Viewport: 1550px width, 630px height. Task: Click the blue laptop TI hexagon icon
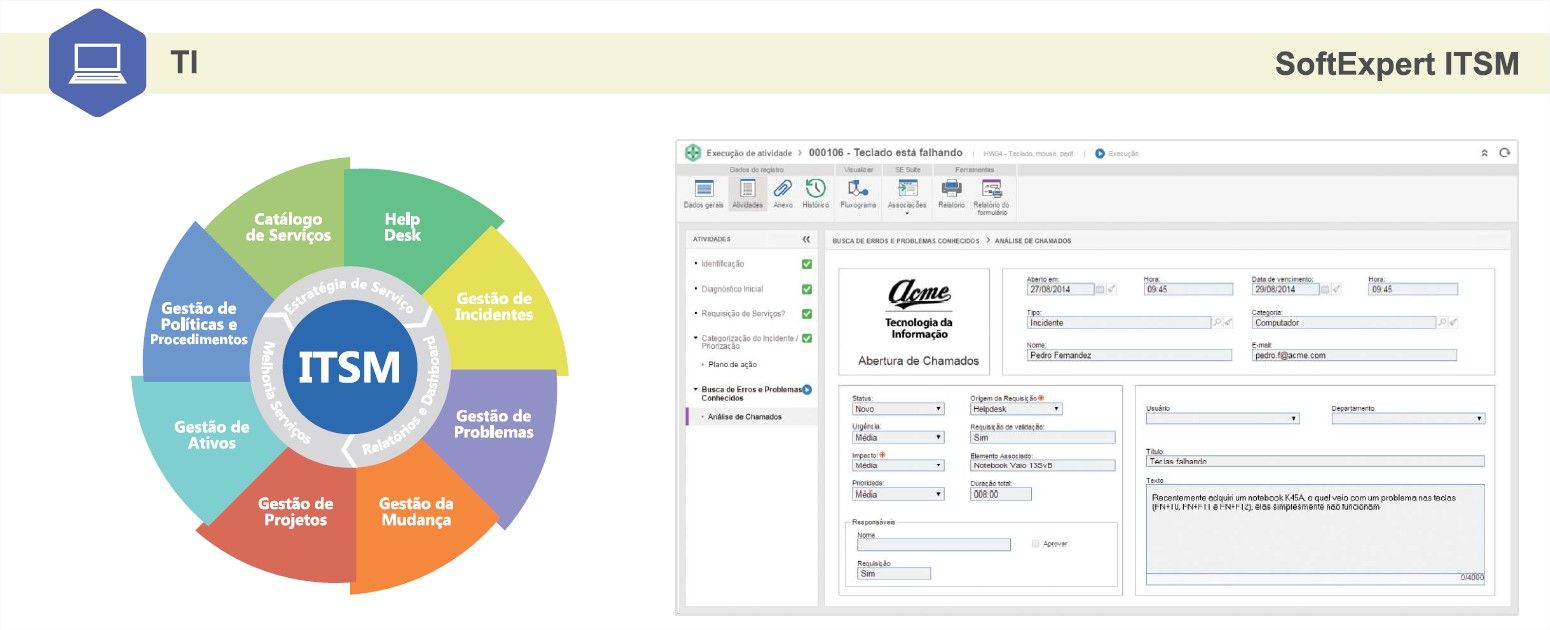coord(97,62)
